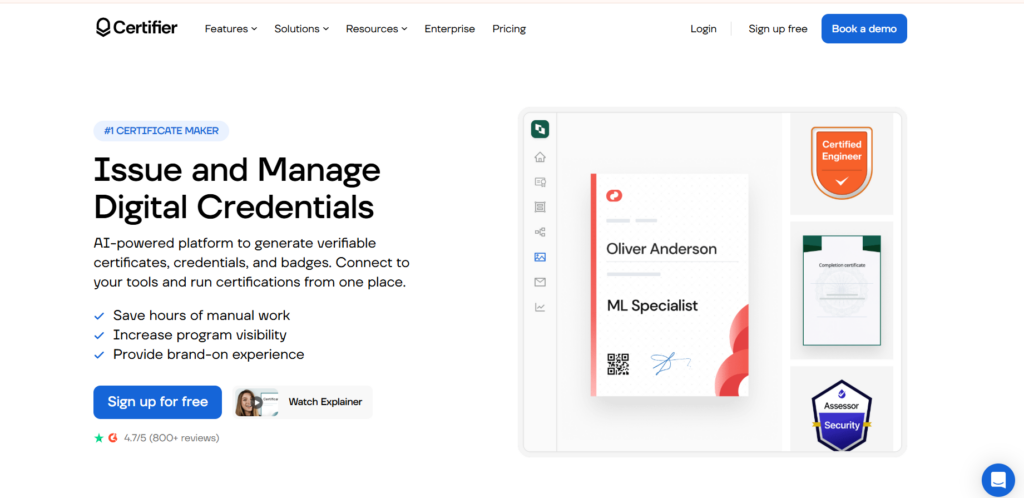This screenshot has width=1024, height=498.
Task: Click the Book a demo button
Action: pyautogui.click(x=864, y=29)
